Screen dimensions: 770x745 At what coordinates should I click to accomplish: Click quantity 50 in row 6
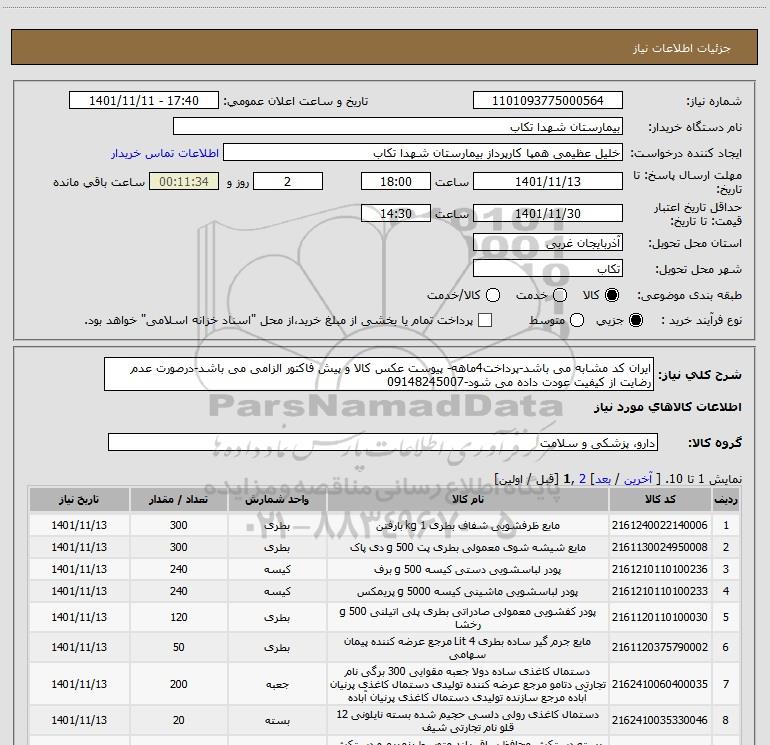(x=178, y=647)
